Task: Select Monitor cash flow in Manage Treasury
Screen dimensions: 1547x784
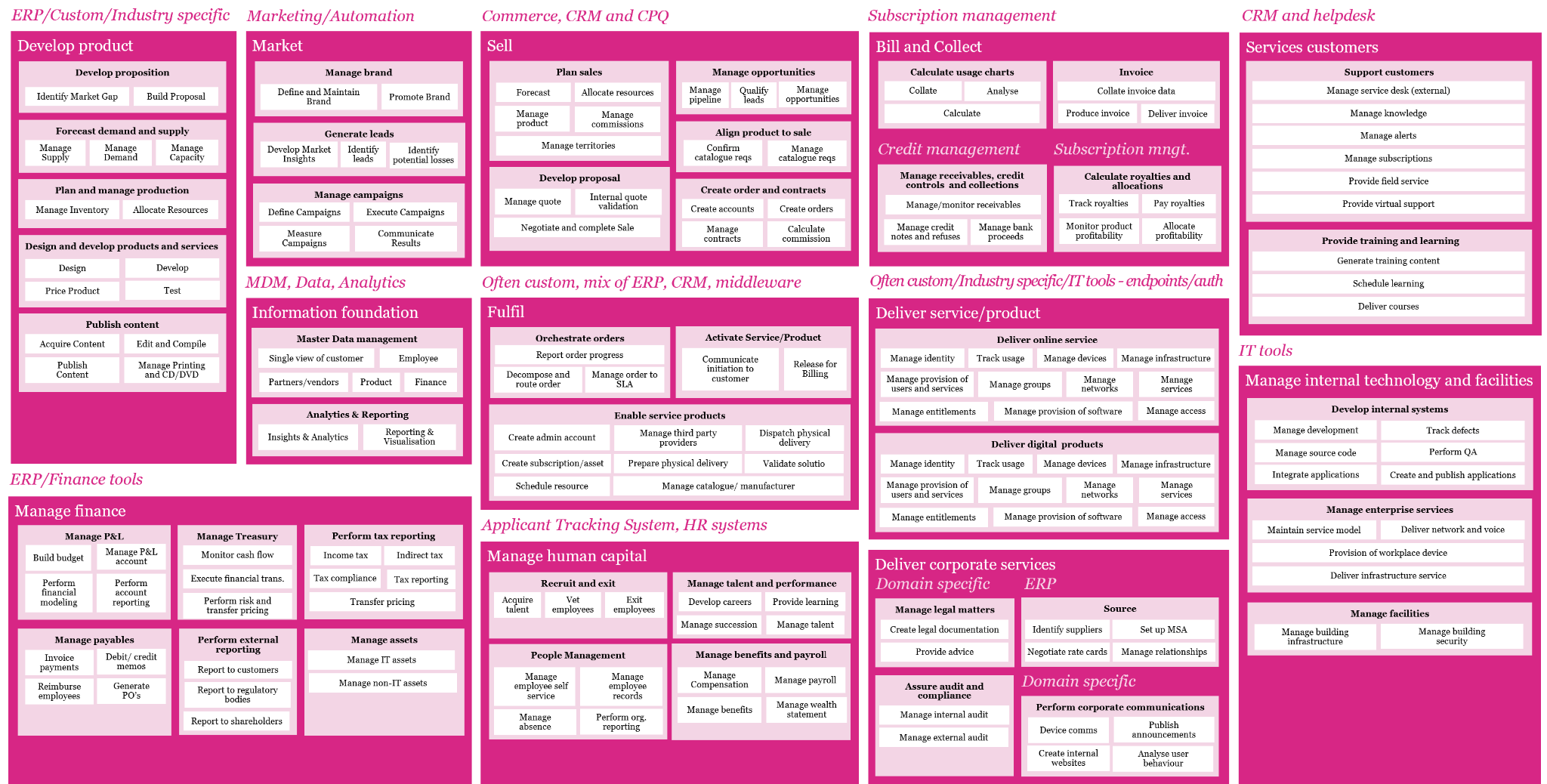Action: [237, 555]
